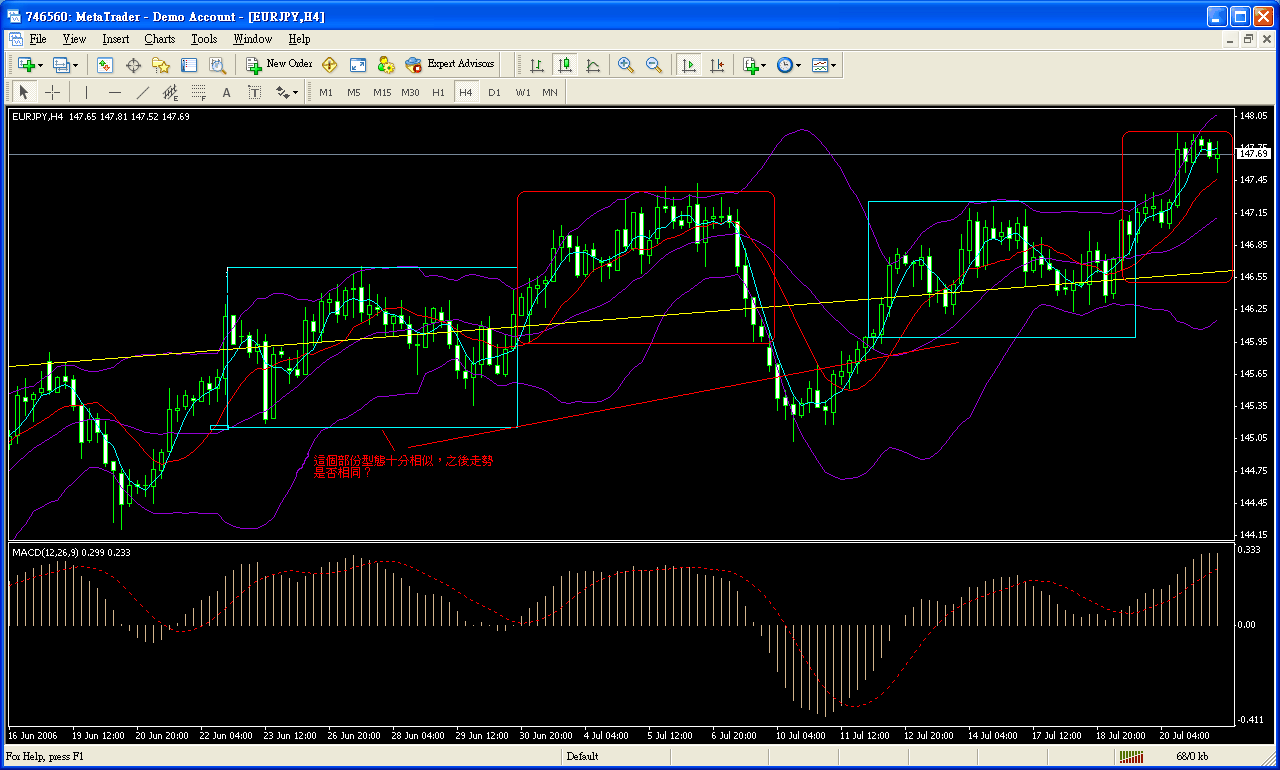Switch to the D1 timeframe
Viewport: 1280px width, 770px height.
tap(494, 92)
